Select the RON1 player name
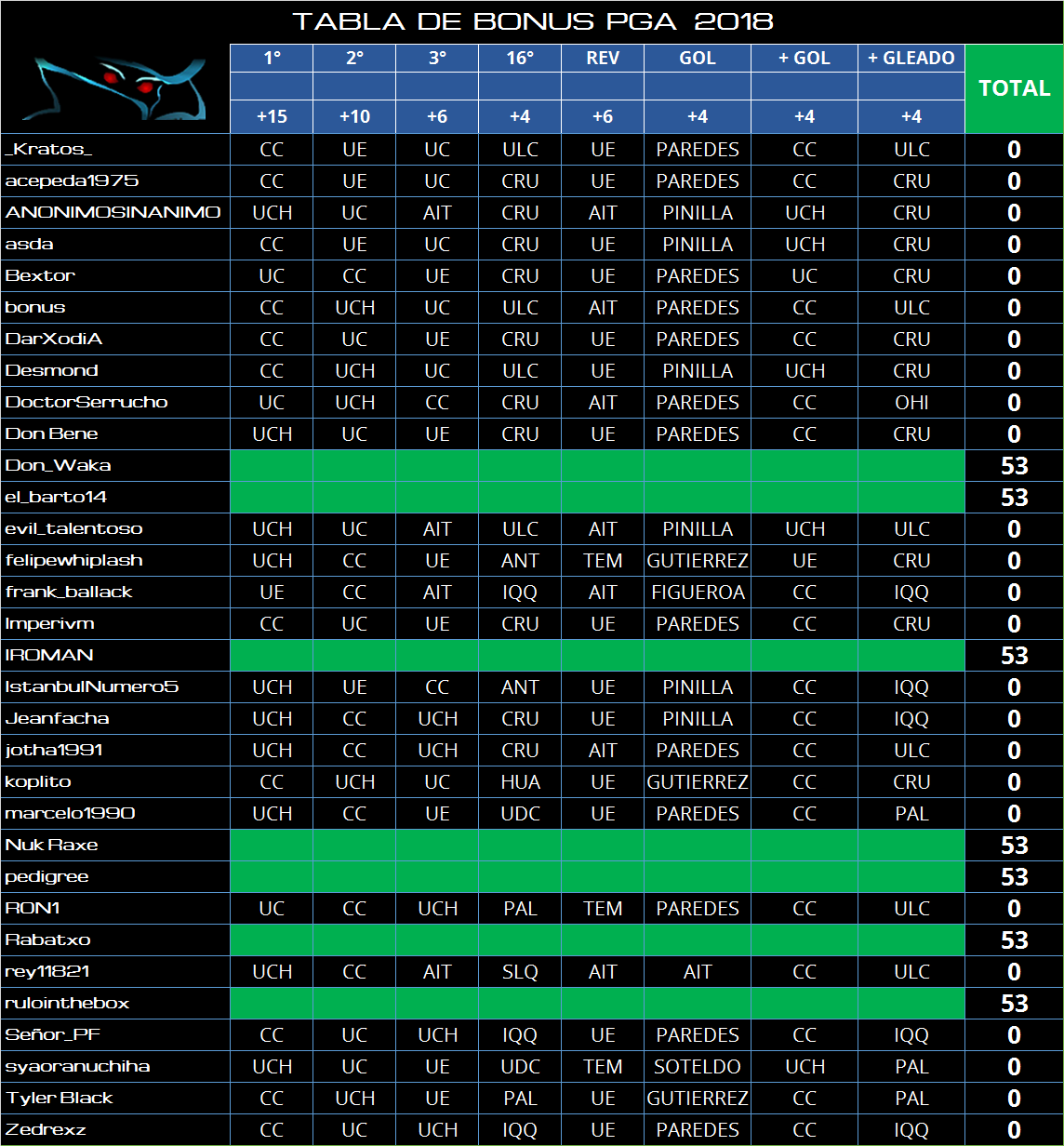Screen dimensions: 1064x1146 33,909
